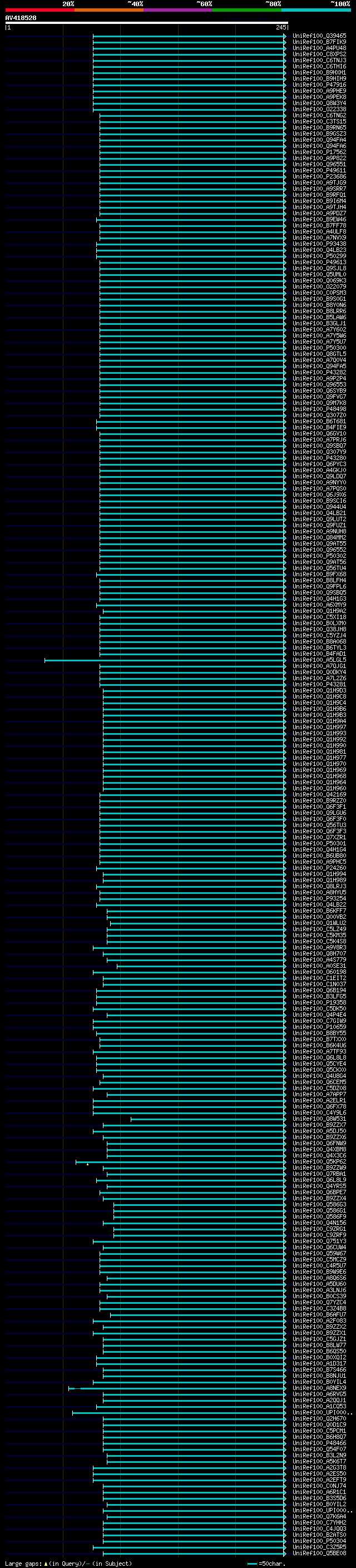Select hit label UniRef100_P43281
This screenshot has width=356, height=1568.
[x=319, y=685]
